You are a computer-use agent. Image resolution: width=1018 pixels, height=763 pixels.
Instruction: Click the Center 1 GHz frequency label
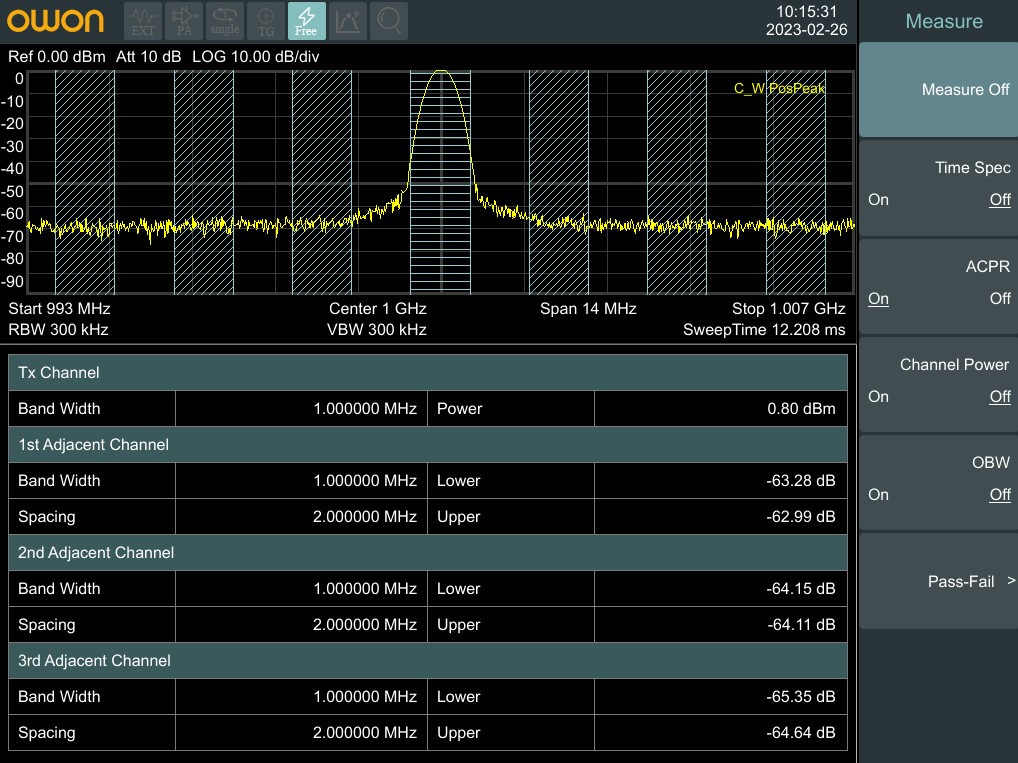click(x=377, y=309)
